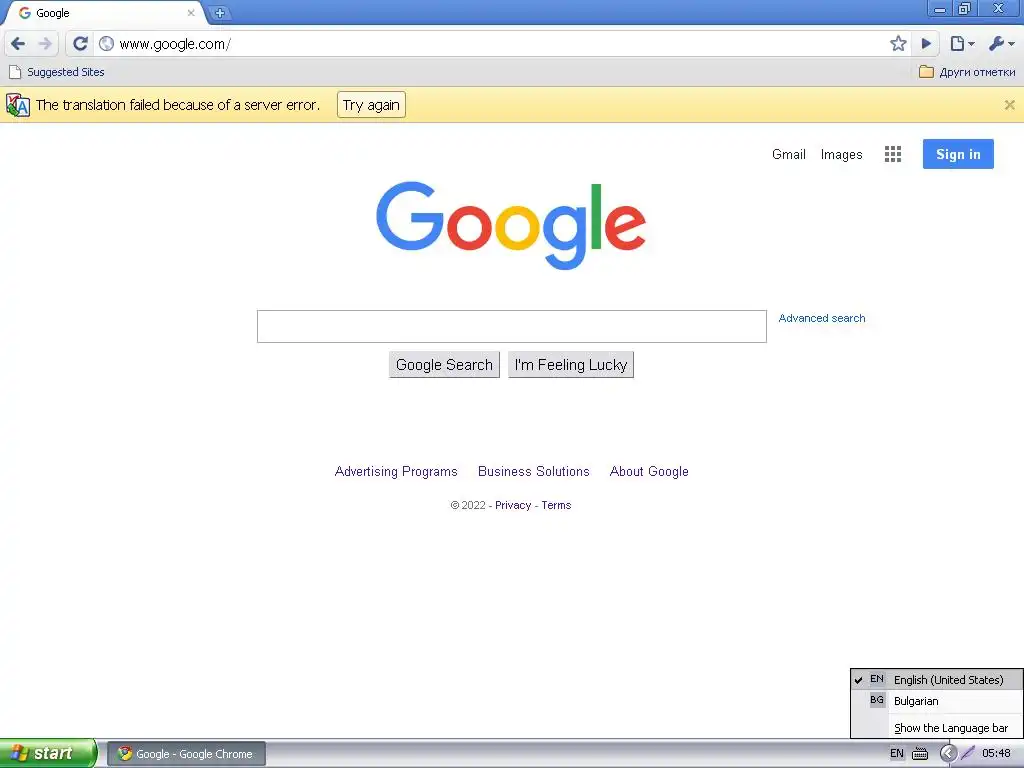
Task: Click the globe site info icon
Action: pyautogui.click(x=106, y=44)
